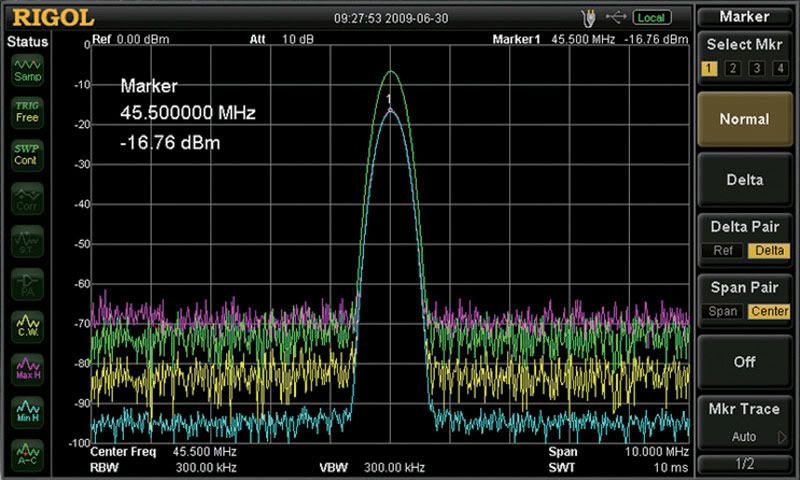This screenshot has height=480, width=800.
Task: Click the Select Mkr softkey label
Action: [744, 45]
